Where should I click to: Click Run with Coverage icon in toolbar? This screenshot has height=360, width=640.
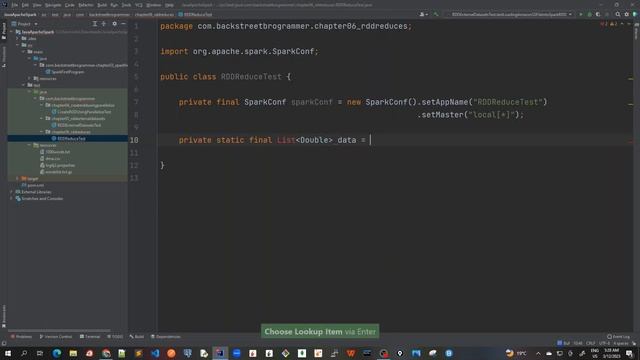(x=598, y=15)
